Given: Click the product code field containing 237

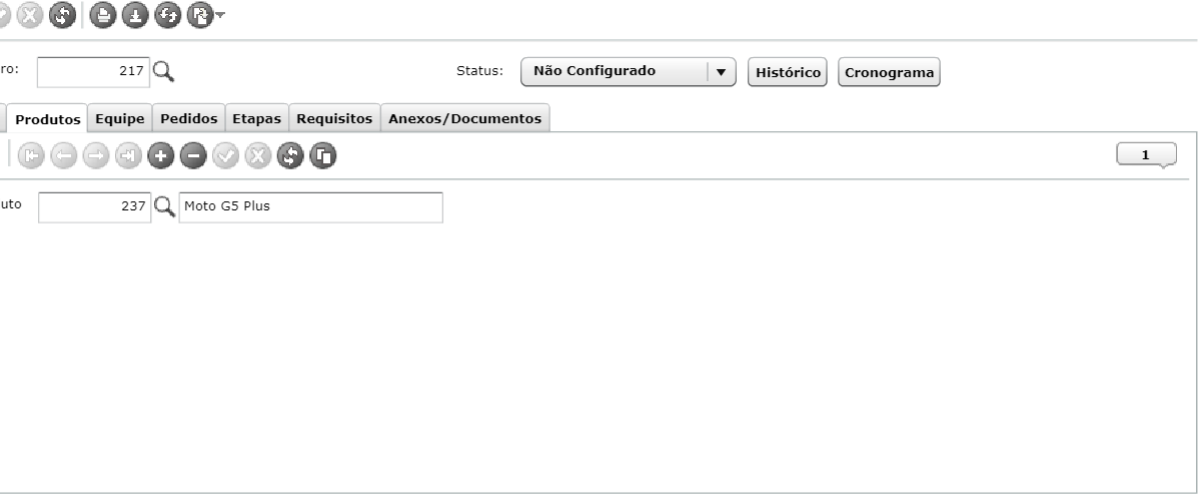Looking at the screenshot, I should coord(93,207).
